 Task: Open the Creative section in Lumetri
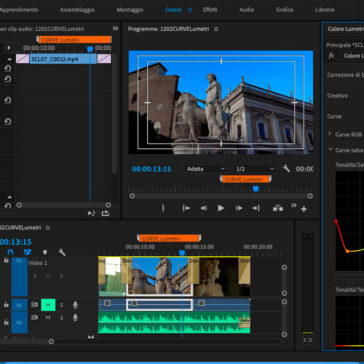[337, 96]
